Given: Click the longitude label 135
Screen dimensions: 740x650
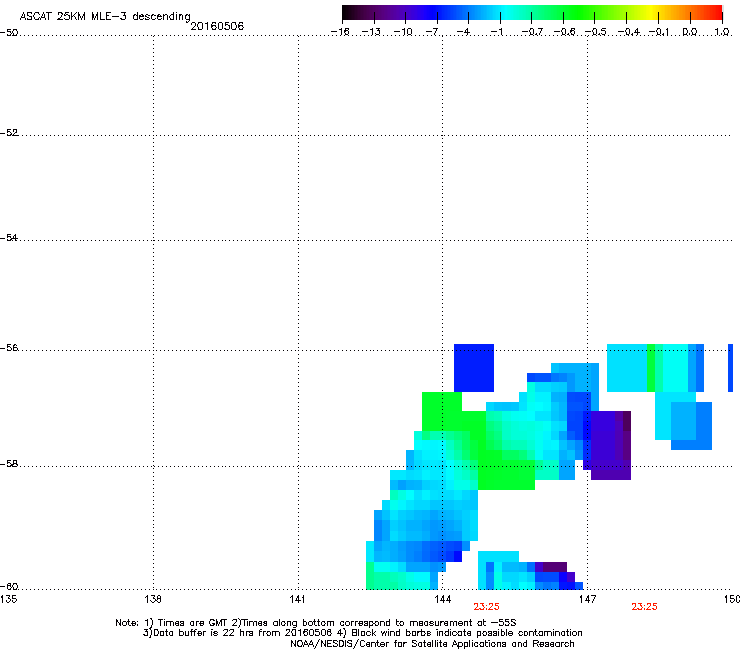Looking at the screenshot, I should (x=8, y=599).
